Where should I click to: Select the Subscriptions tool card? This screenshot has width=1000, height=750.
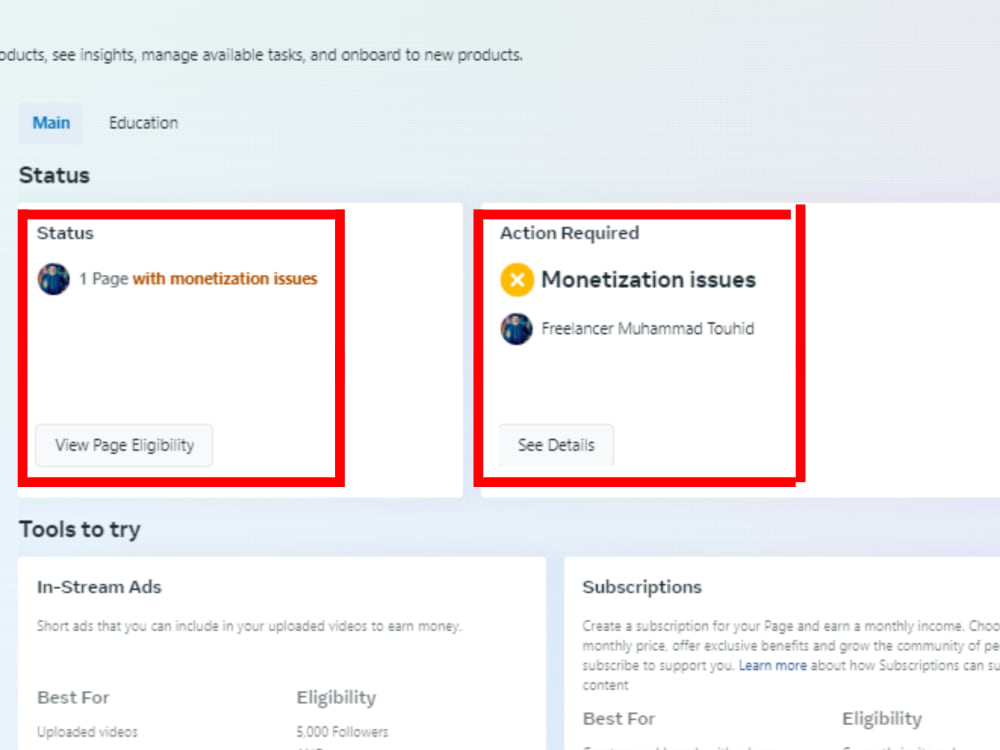coord(790,650)
